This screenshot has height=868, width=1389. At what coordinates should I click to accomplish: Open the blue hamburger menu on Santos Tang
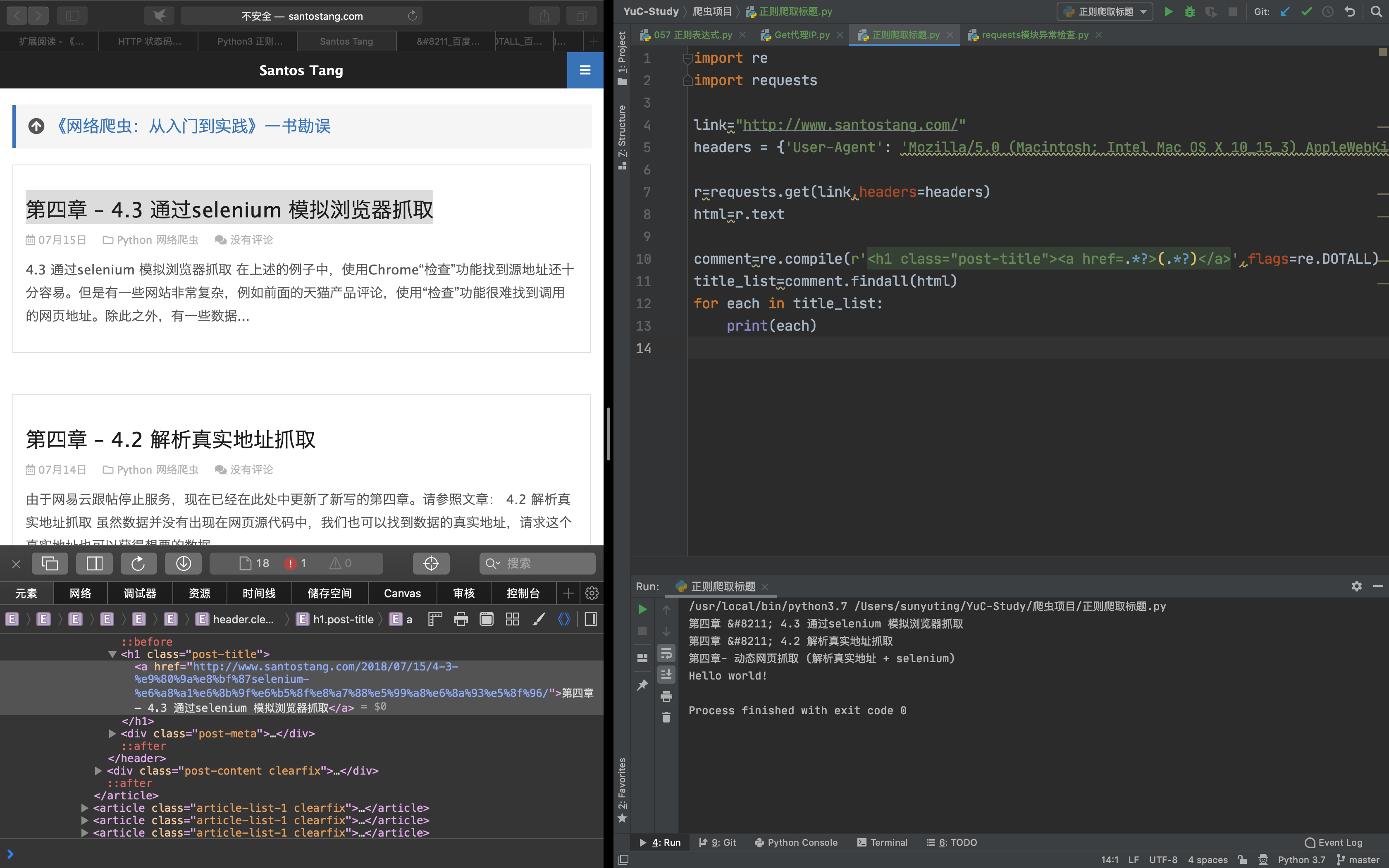click(x=585, y=70)
